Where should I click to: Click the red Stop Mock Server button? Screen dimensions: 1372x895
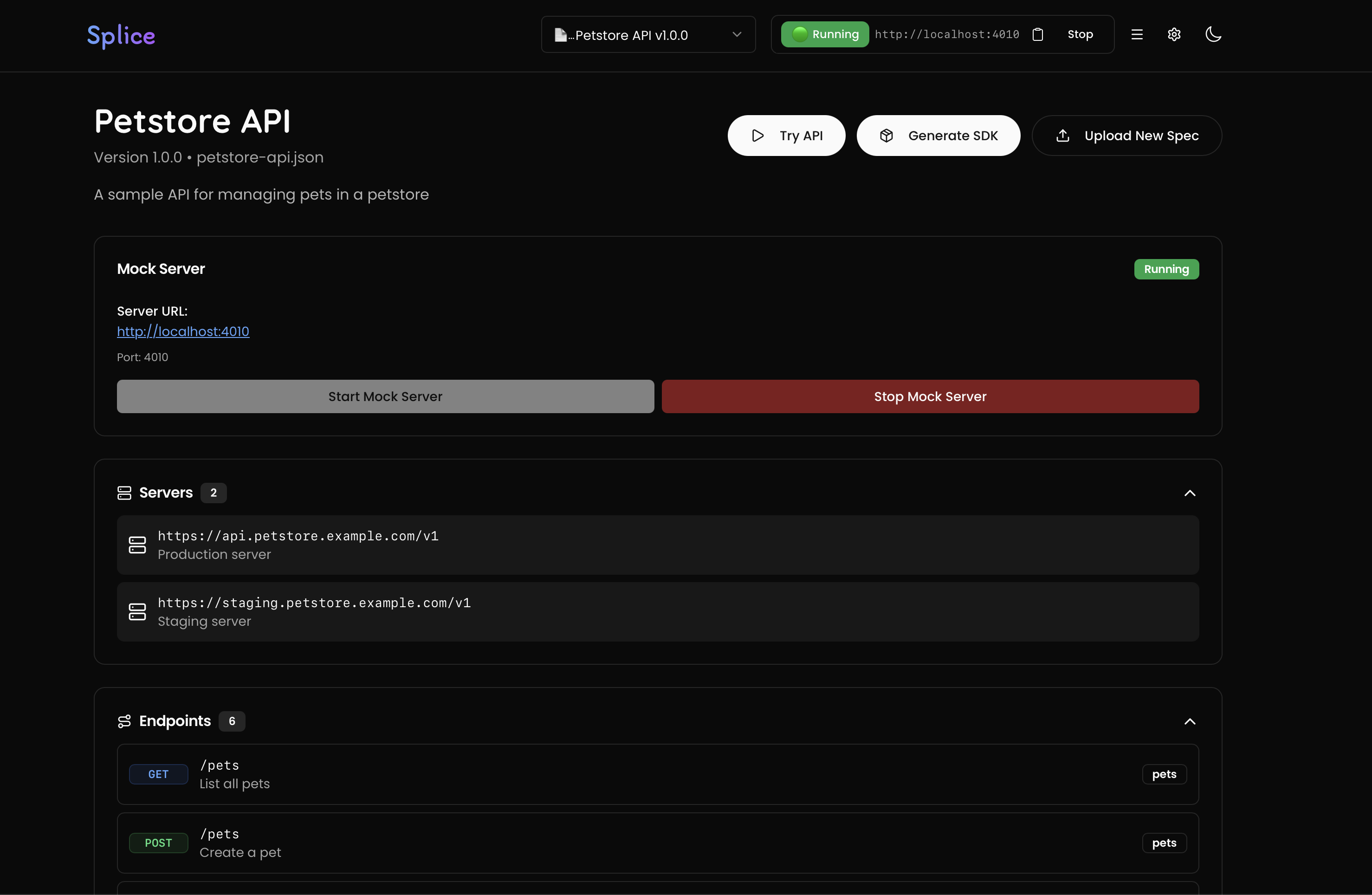pos(930,396)
